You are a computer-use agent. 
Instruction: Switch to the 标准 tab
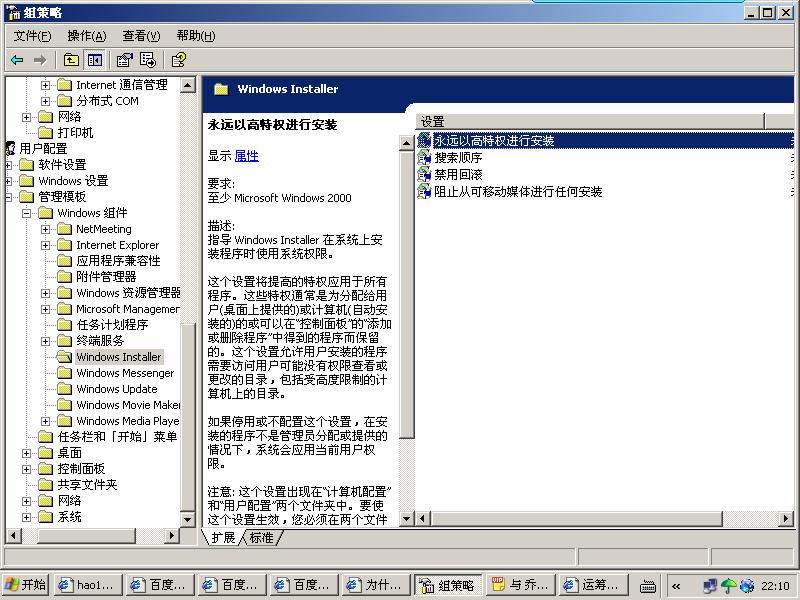[262, 537]
